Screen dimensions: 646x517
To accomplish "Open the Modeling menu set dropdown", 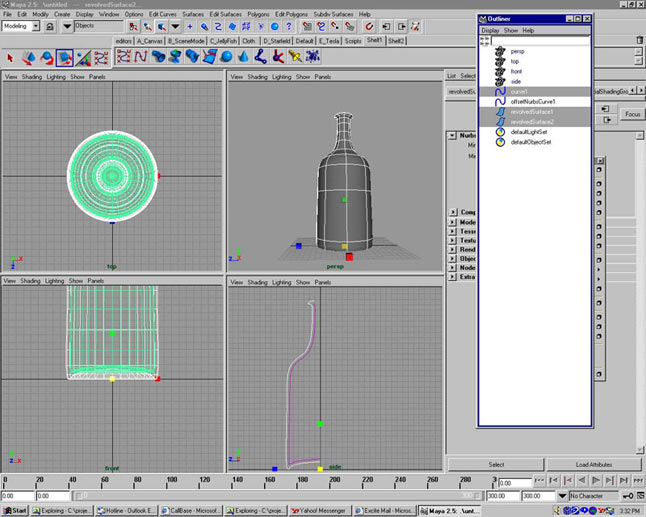I will [36, 26].
